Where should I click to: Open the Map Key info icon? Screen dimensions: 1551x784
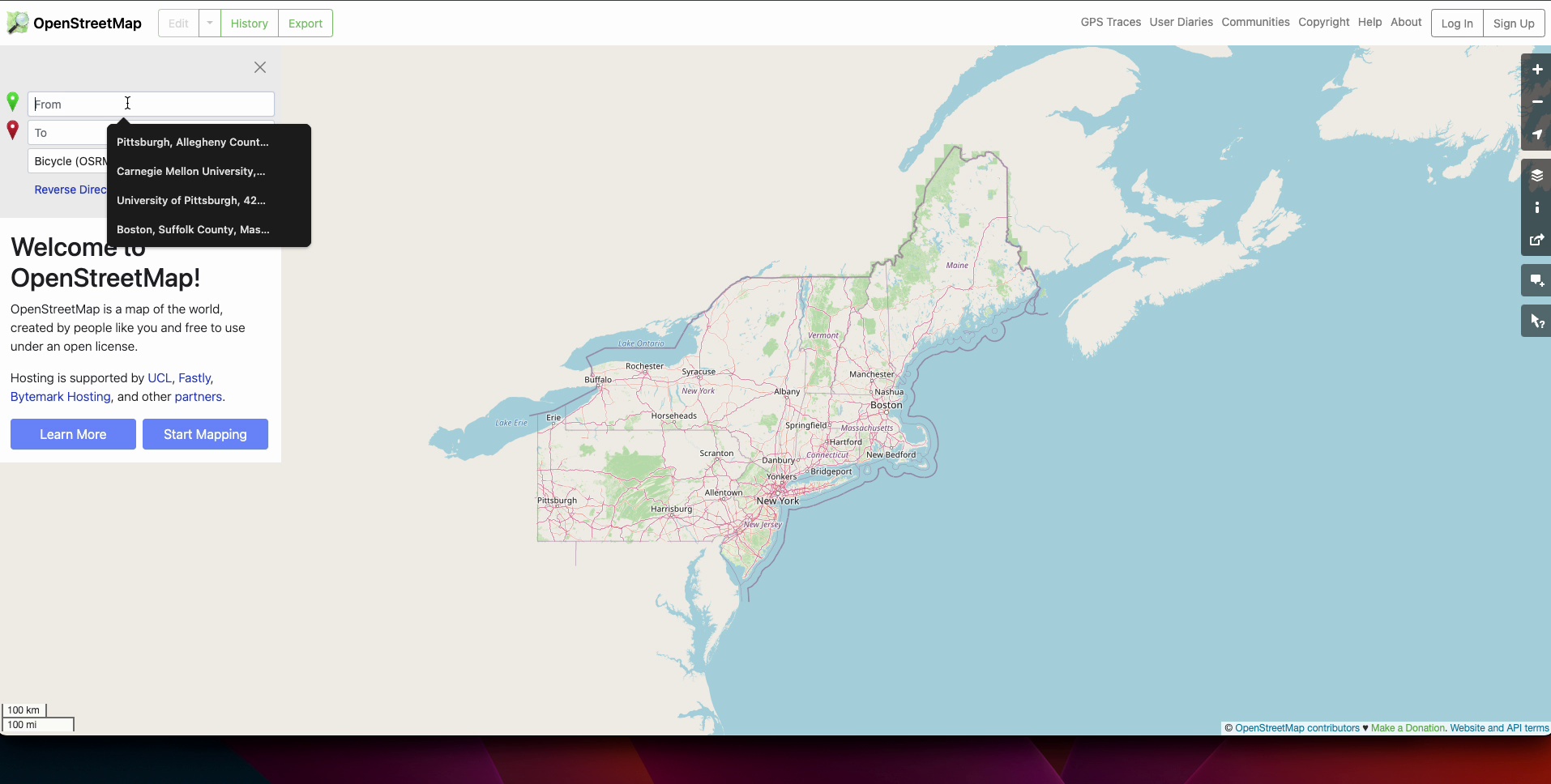[1536, 208]
